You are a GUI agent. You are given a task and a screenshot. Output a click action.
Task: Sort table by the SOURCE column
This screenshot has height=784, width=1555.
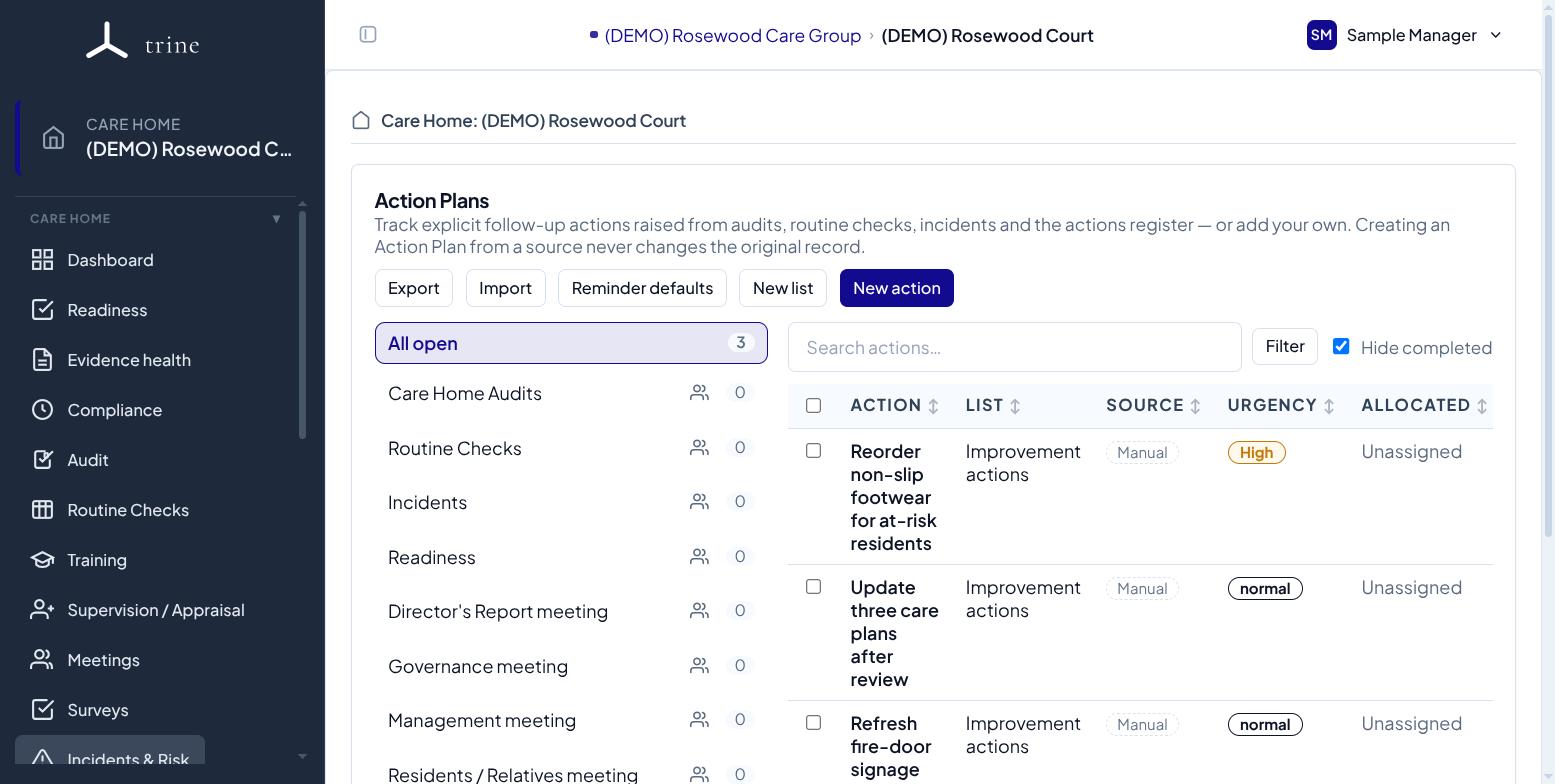(x=1154, y=405)
